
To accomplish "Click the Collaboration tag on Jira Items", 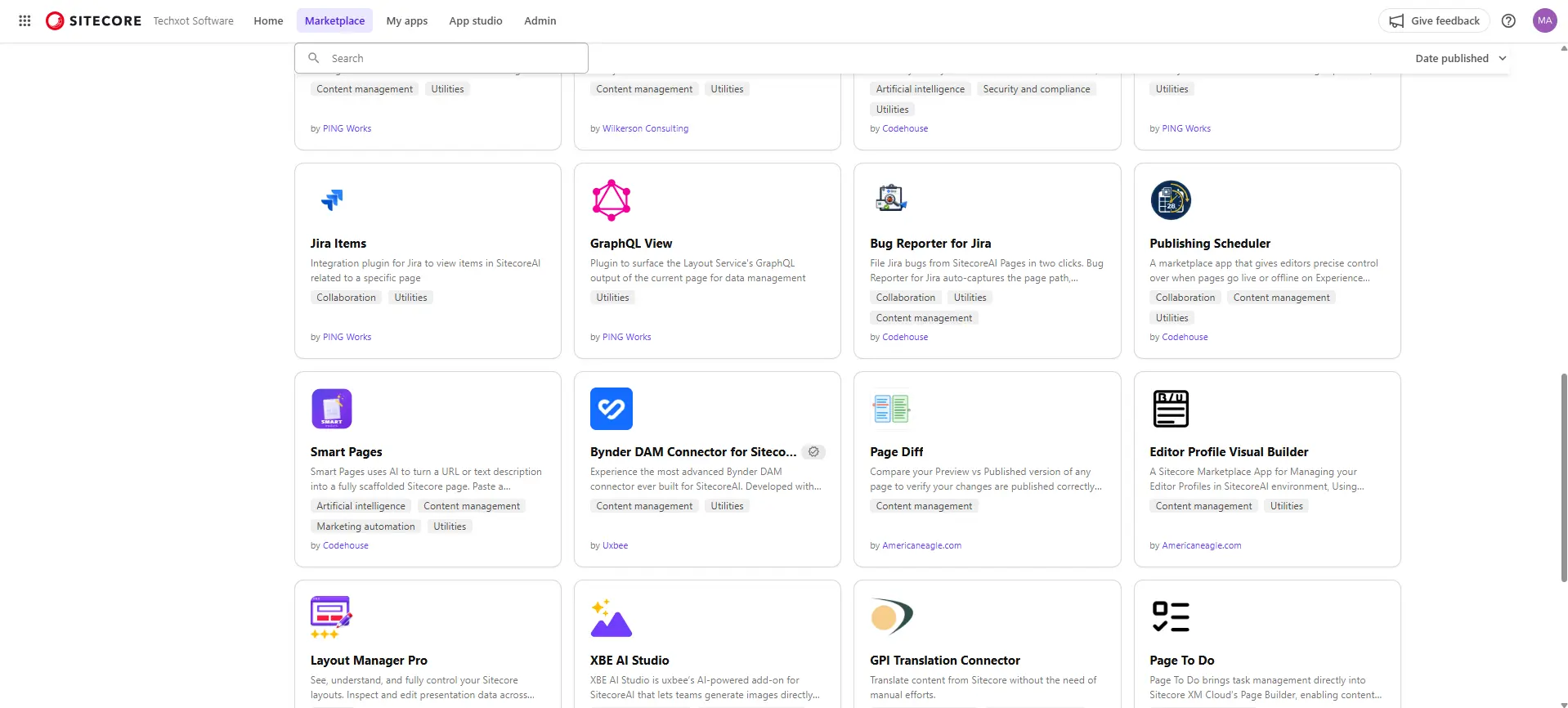I will point(346,298).
